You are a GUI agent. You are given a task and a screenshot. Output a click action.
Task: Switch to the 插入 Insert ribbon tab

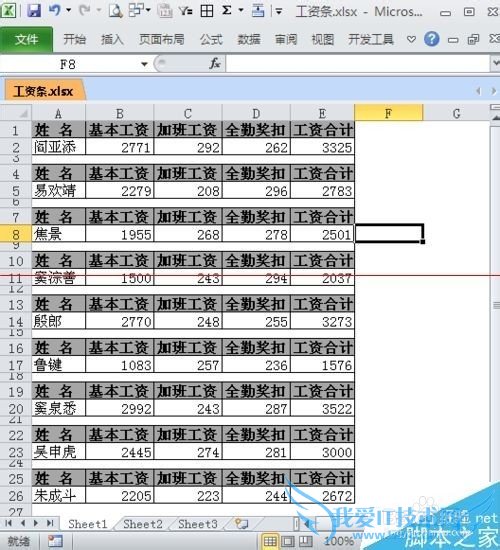coord(112,39)
